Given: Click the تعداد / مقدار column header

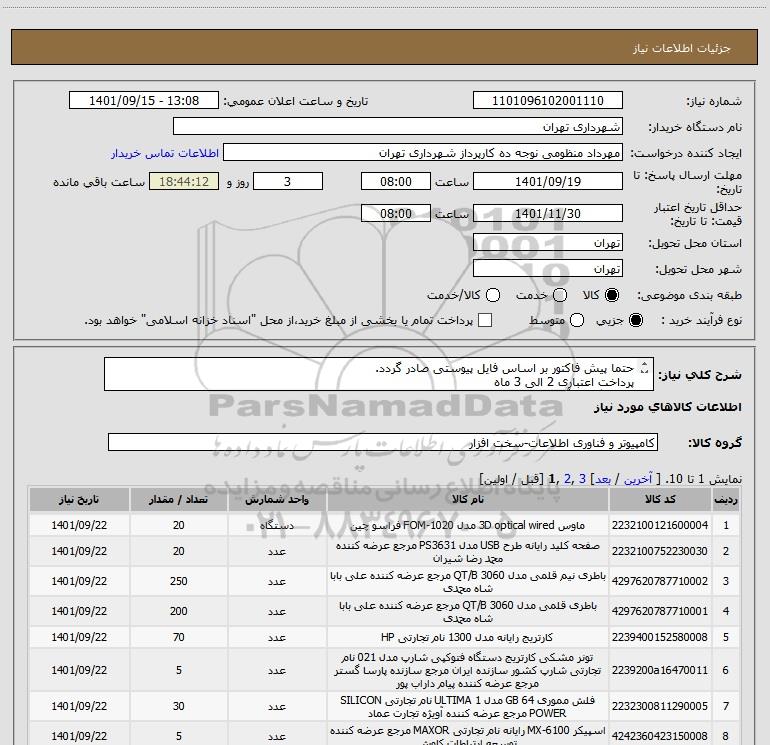Looking at the screenshot, I should (178, 499).
